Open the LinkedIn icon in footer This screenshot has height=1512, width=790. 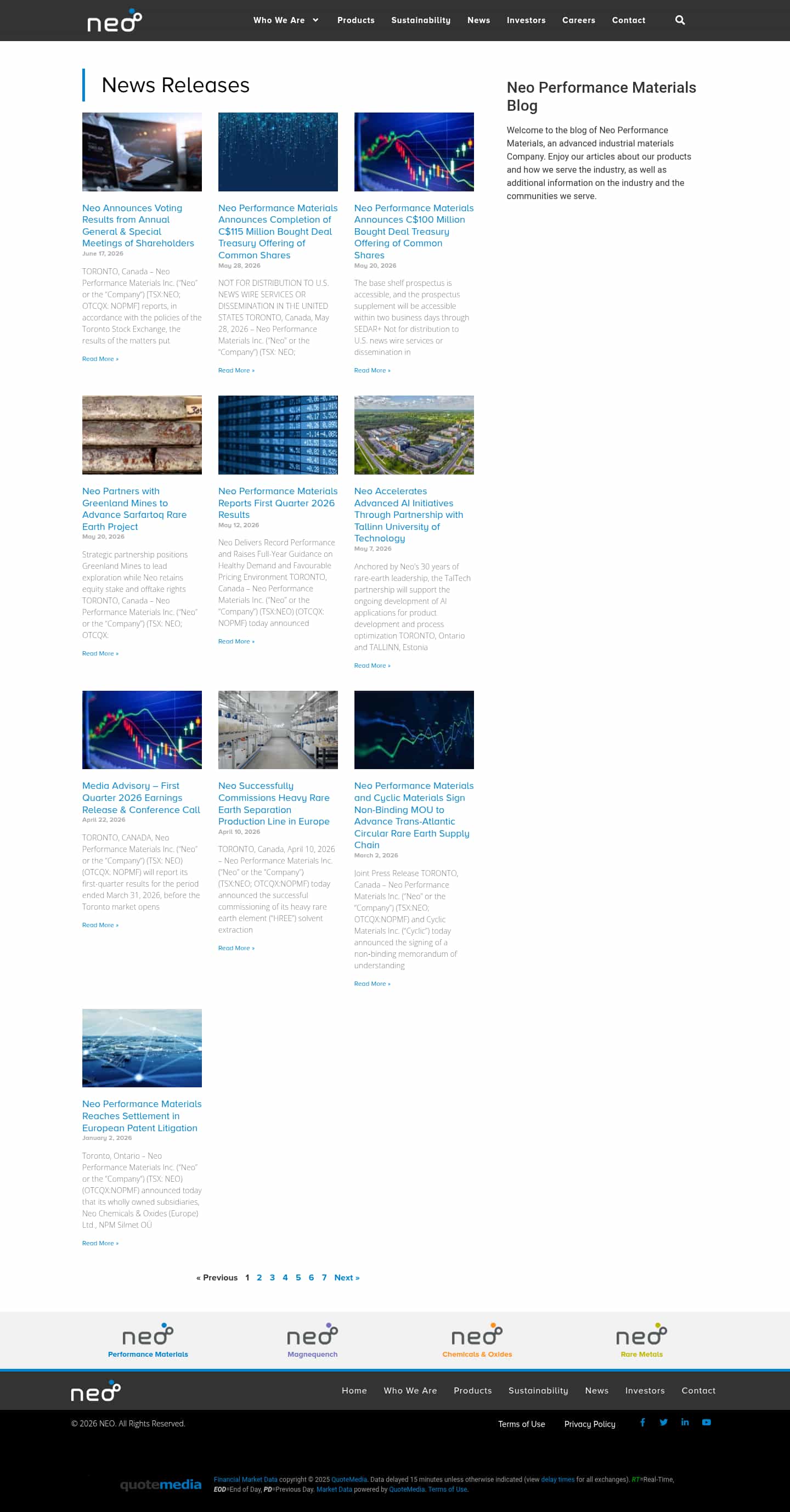coord(685,1422)
